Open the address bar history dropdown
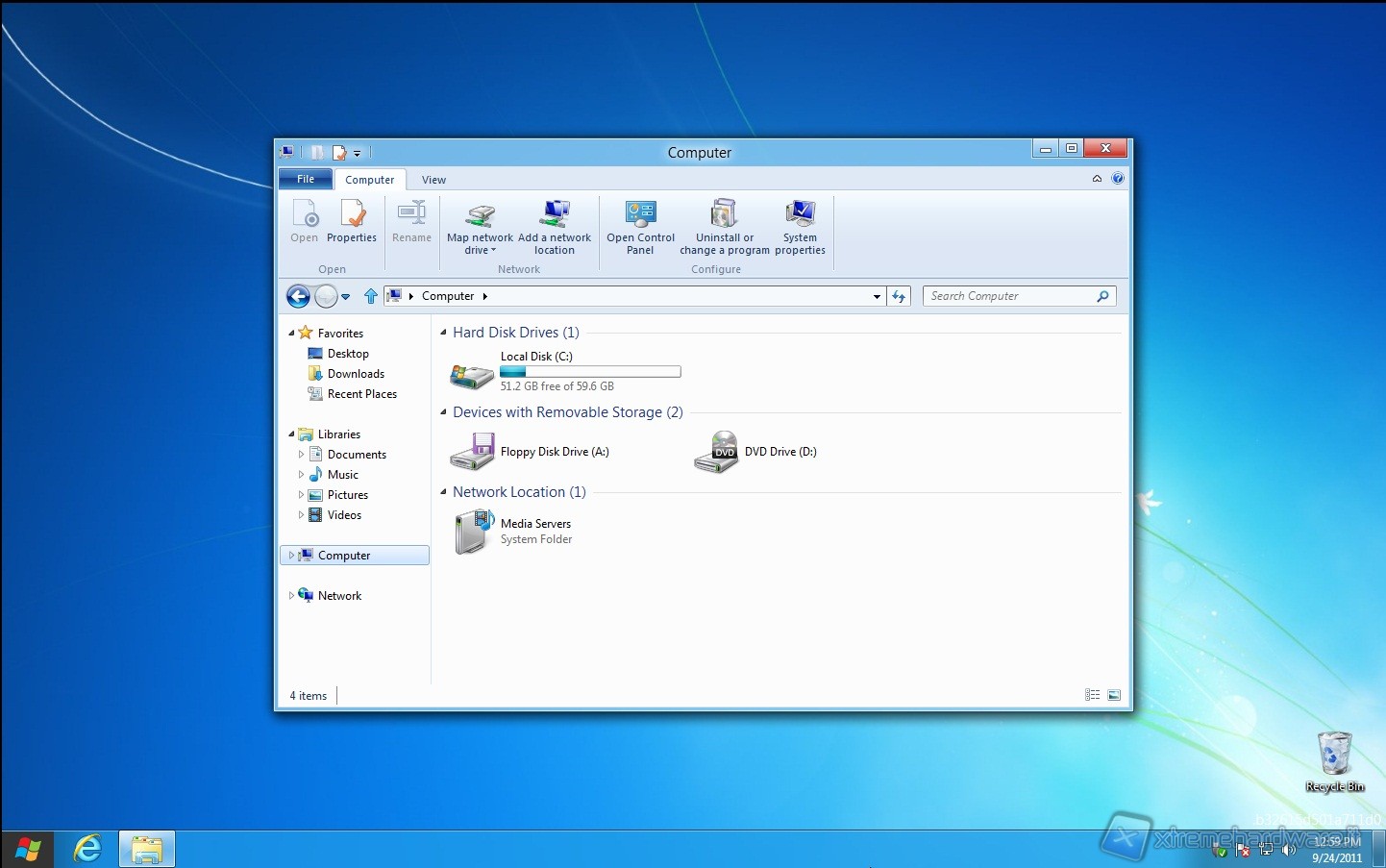1386x868 pixels. tap(877, 296)
